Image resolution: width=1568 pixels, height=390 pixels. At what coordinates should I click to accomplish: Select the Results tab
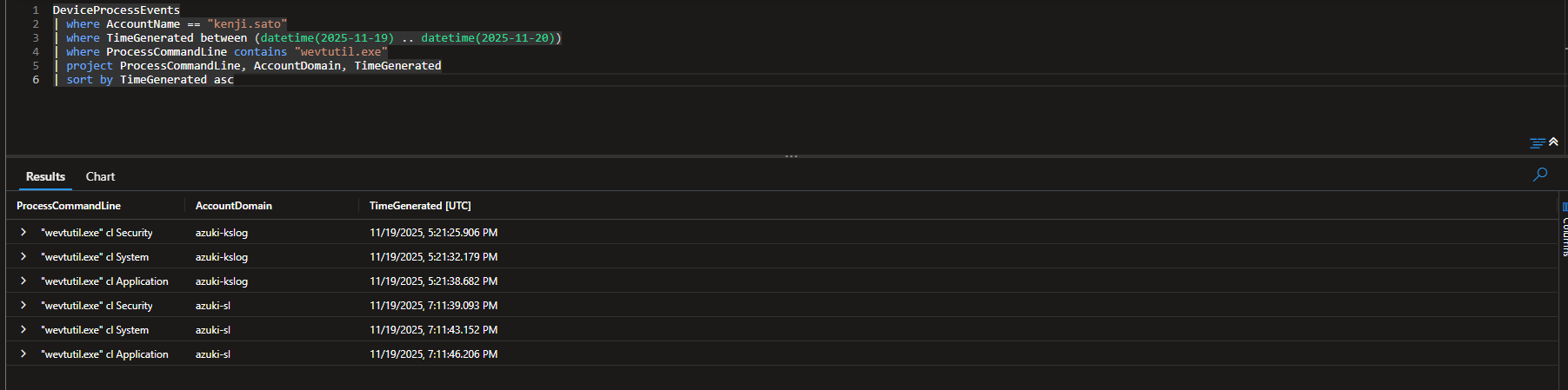click(x=45, y=176)
